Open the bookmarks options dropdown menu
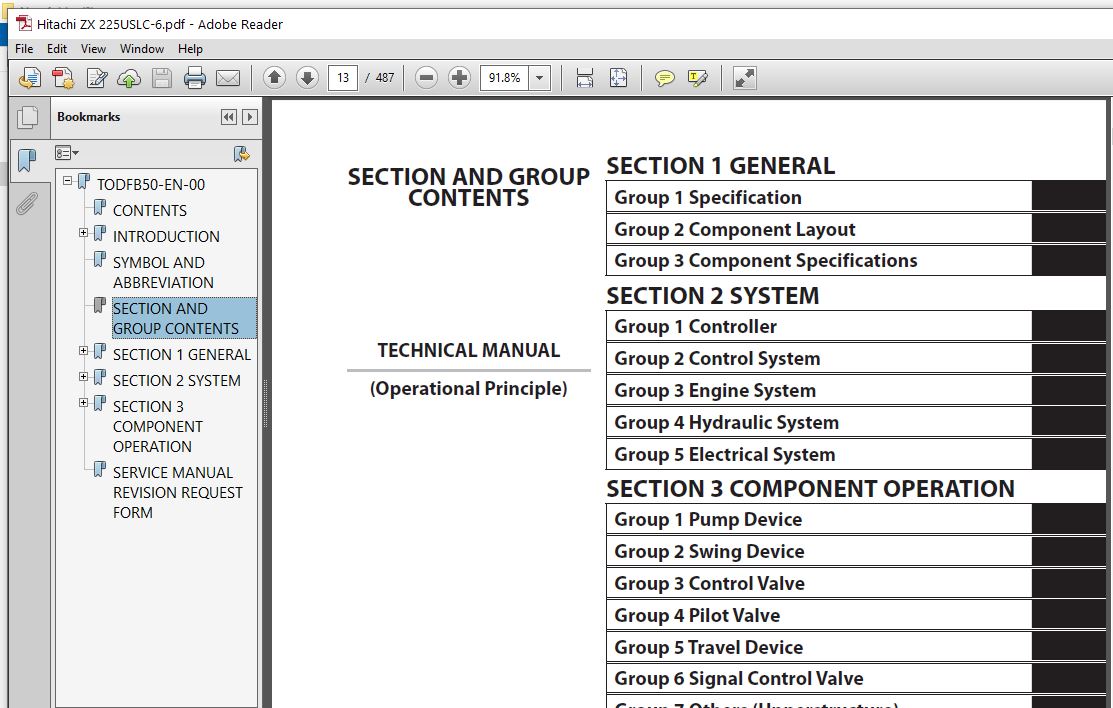 pos(67,153)
